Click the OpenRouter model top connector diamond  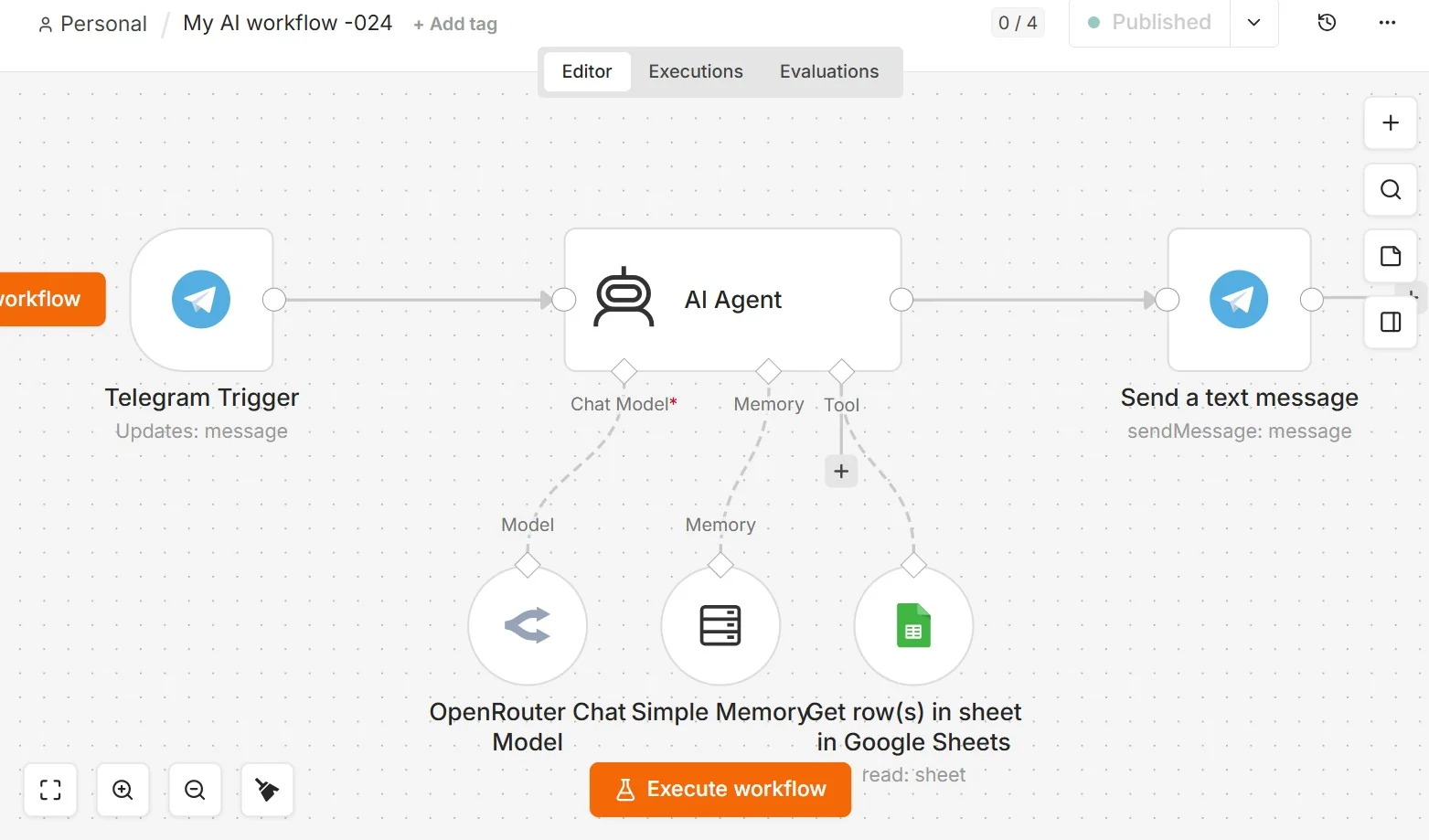tap(528, 565)
